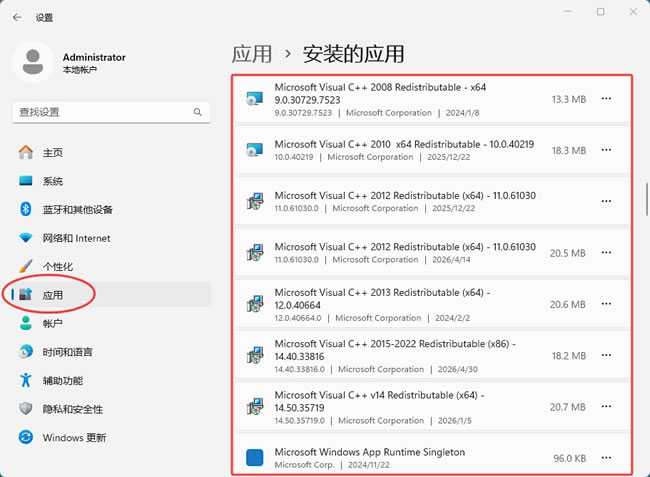The image size is (650, 477).
Task: Click icon of Visual C++ 2012 dated 2026/4/14
Action: 255,252
